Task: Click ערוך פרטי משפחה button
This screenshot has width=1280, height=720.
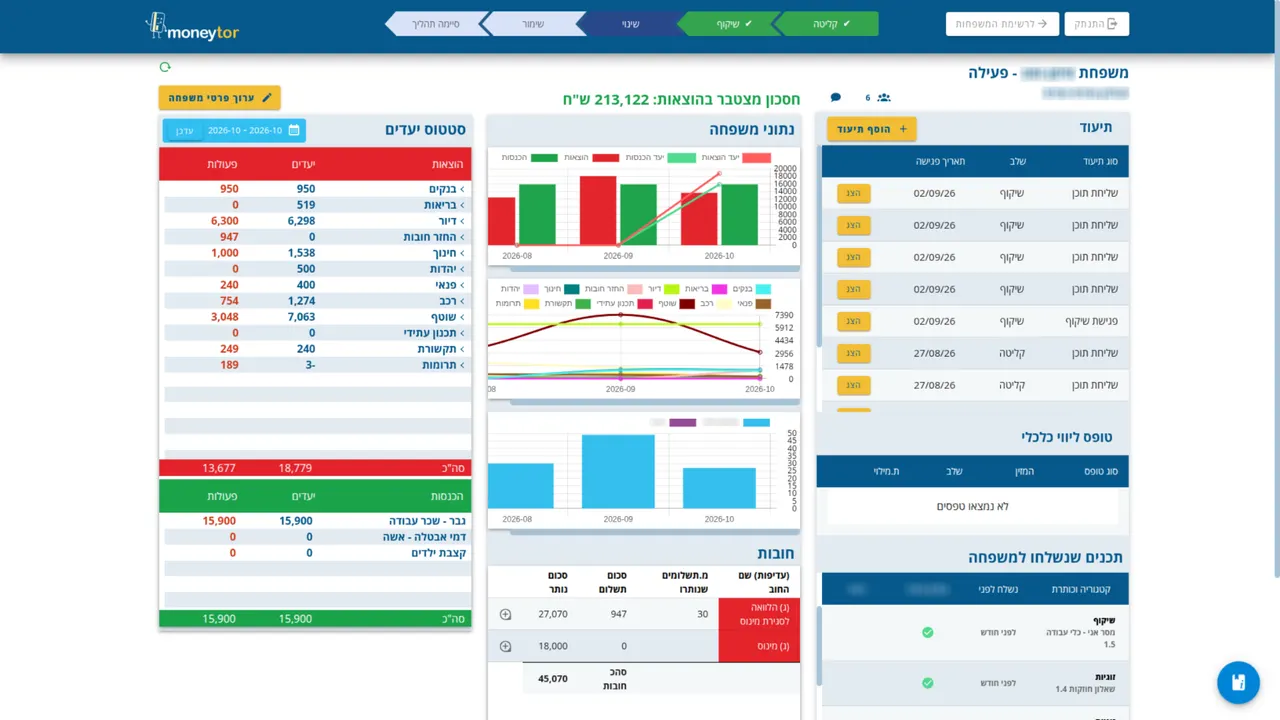Action: [220, 98]
